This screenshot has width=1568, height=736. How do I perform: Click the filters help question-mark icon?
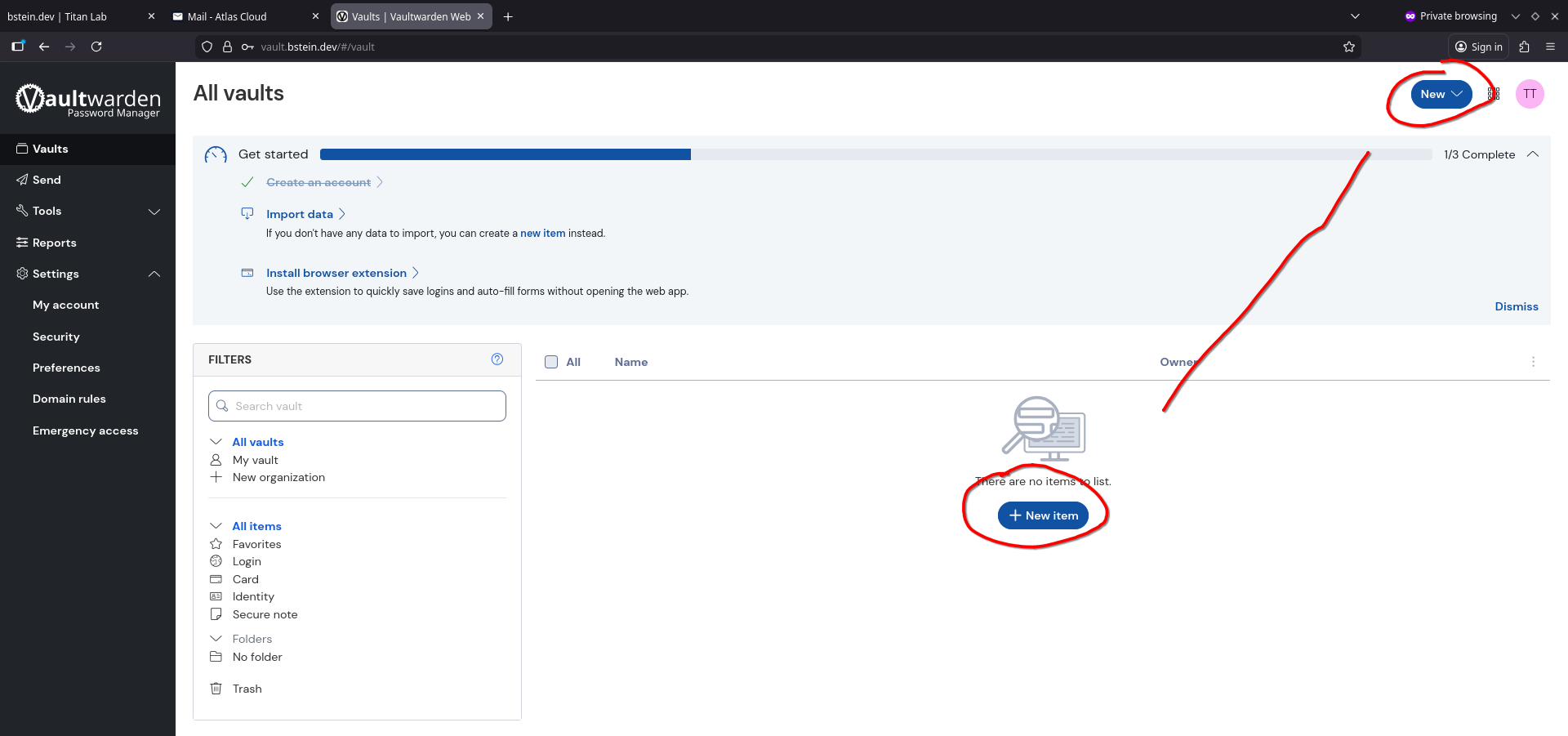pyautogui.click(x=497, y=359)
